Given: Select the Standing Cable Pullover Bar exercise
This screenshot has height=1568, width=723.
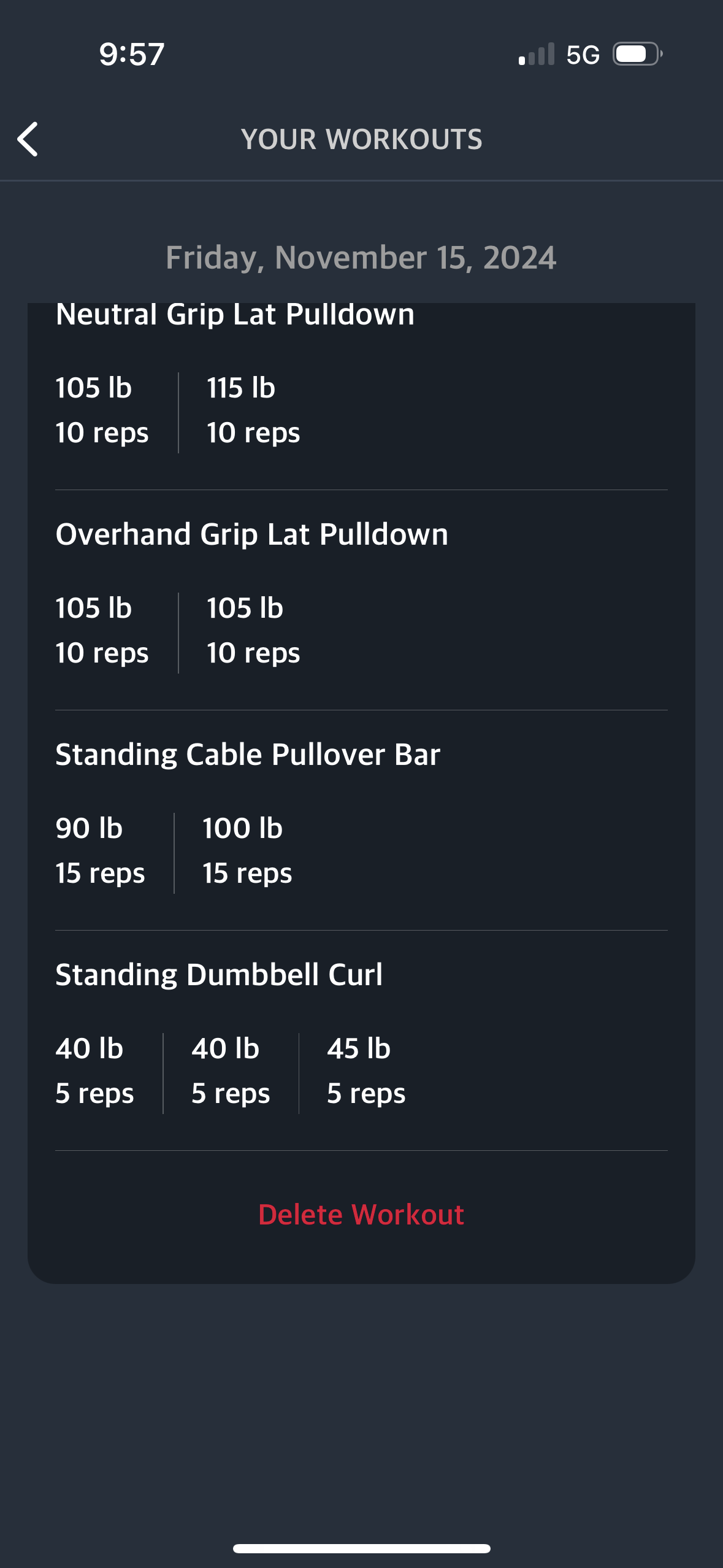Looking at the screenshot, I should [x=248, y=755].
